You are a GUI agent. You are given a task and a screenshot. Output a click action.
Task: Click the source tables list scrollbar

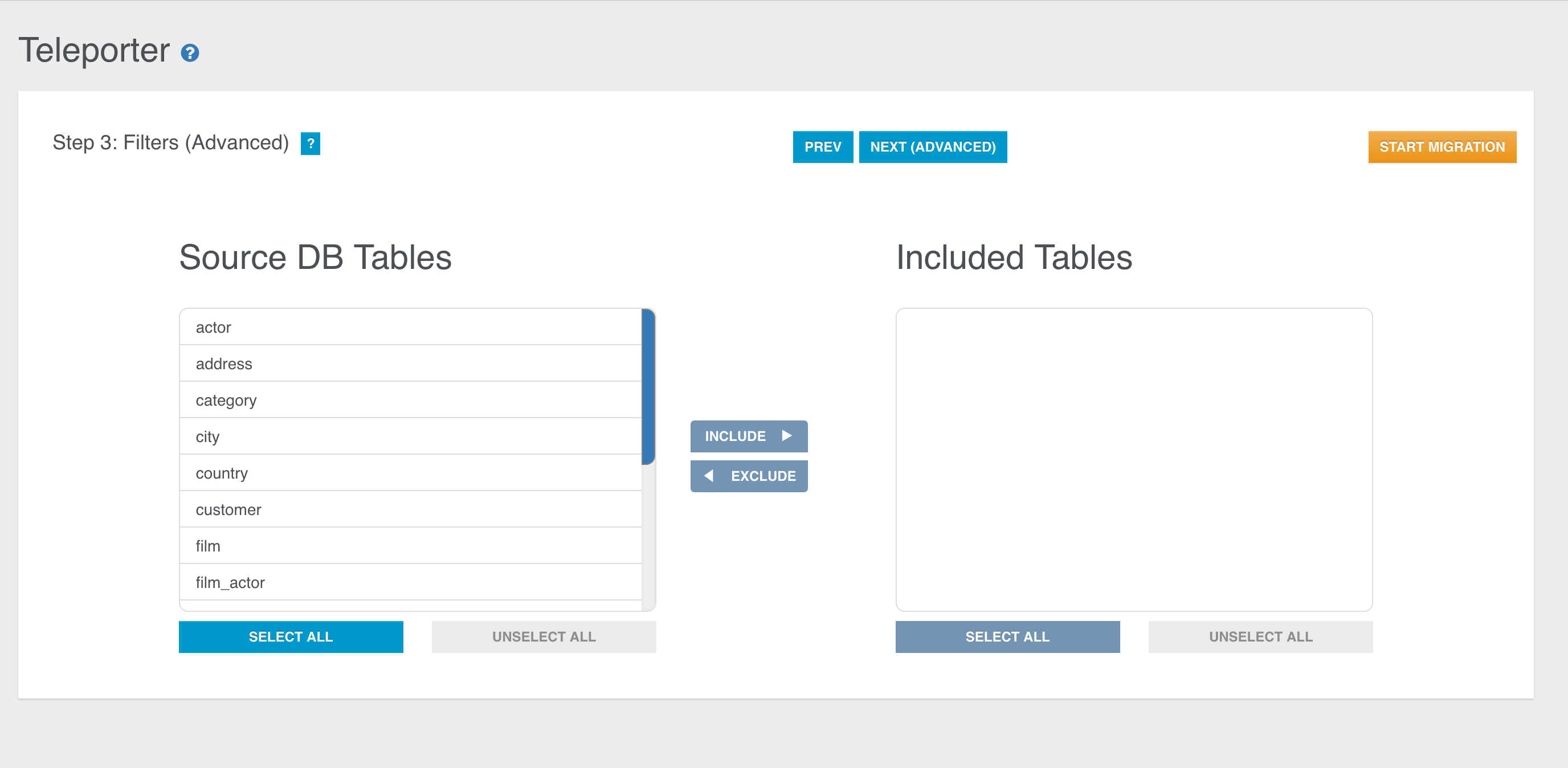click(648, 387)
